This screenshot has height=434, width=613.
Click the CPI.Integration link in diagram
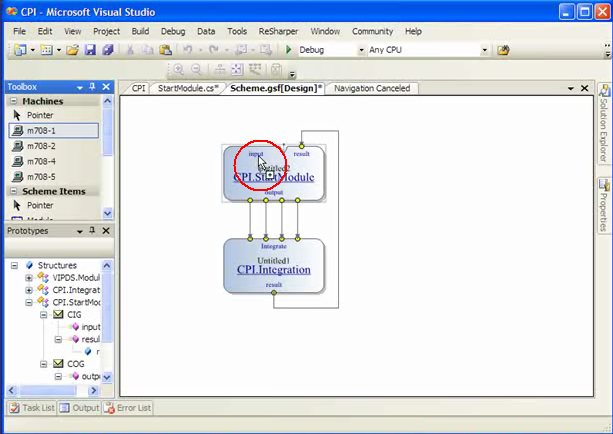[x=274, y=270]
